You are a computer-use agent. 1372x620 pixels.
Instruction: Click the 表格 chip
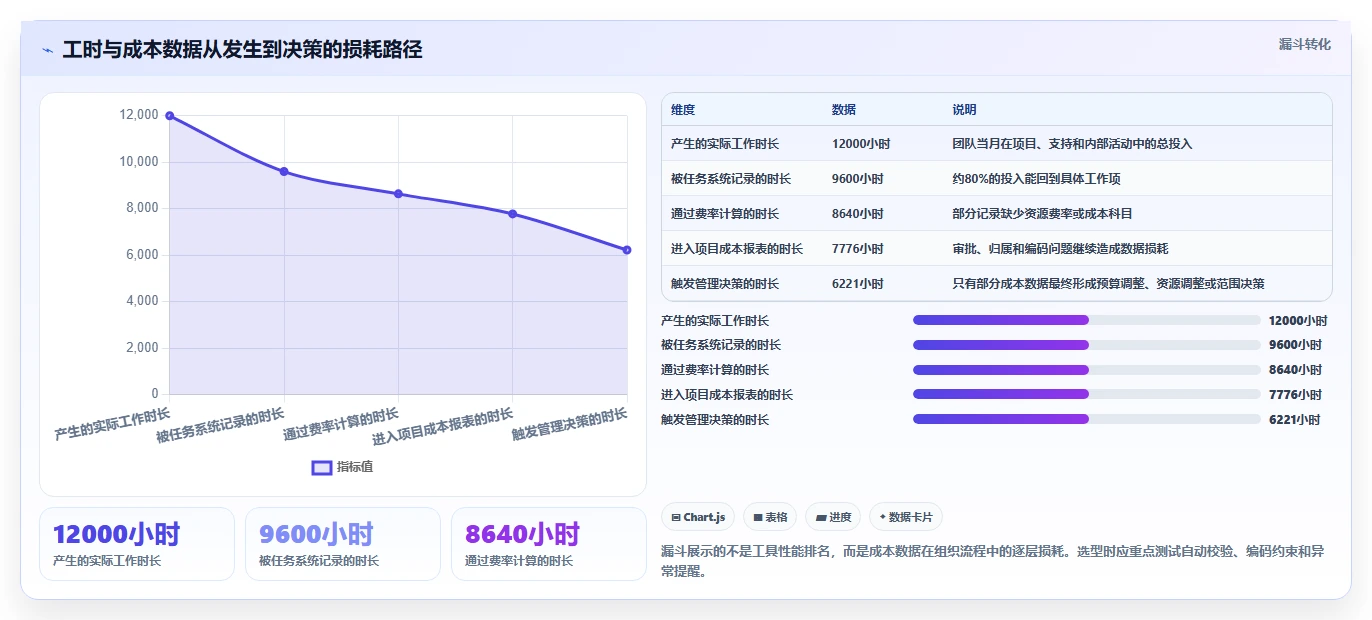click(x=770, y=517)
